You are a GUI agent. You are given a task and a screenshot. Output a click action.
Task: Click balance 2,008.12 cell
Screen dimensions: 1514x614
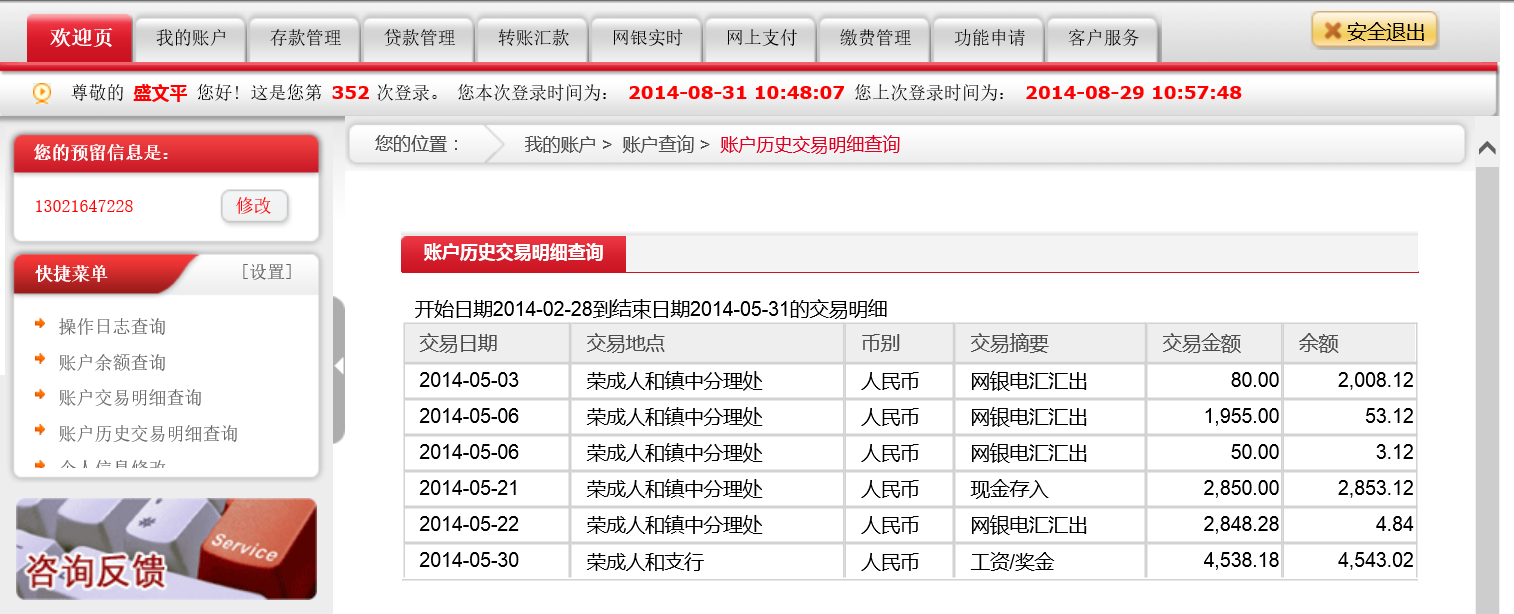1350,380
